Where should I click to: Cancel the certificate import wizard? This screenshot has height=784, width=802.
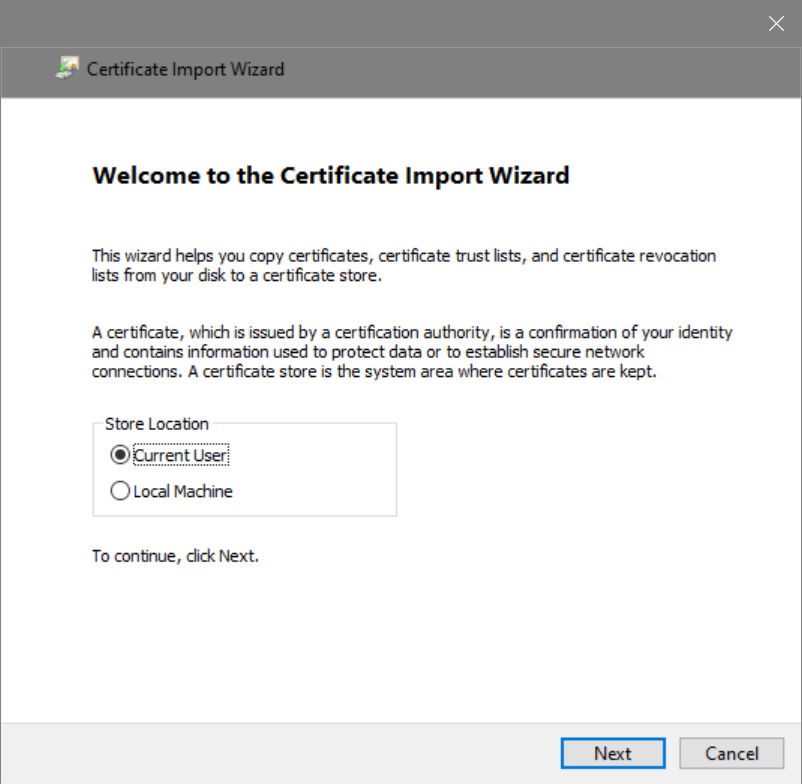(731, 753)
